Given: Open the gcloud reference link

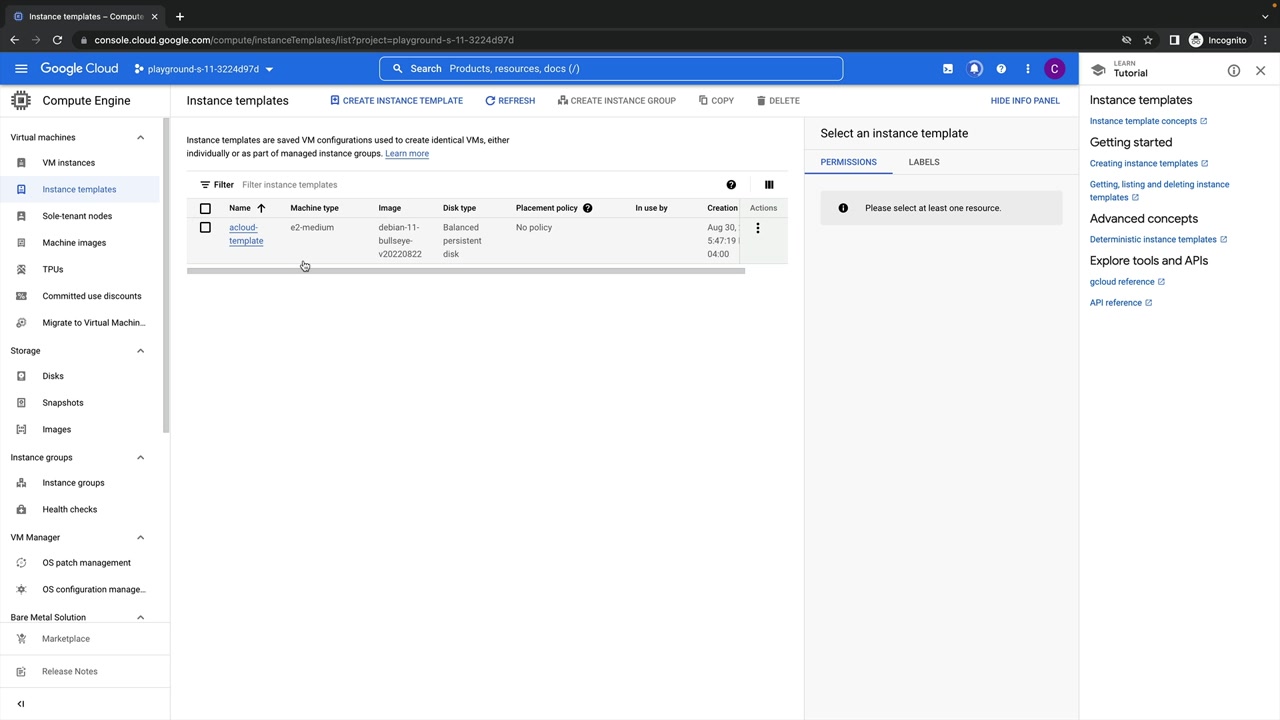Looking at the screenshot, I should point(1127,282).
